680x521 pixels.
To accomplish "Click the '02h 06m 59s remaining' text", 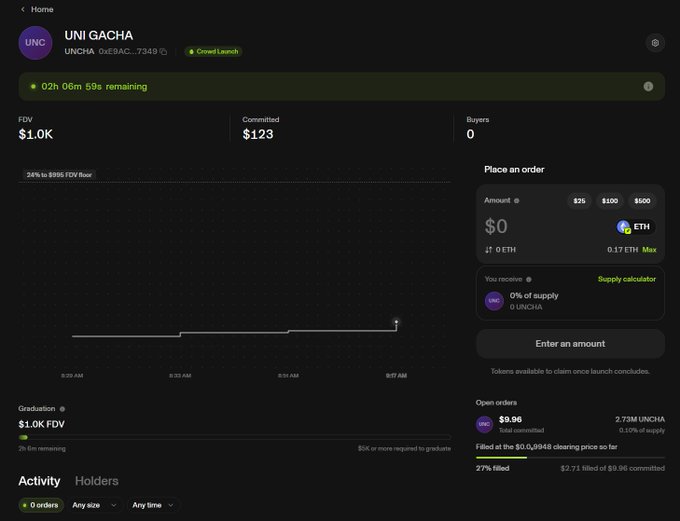I will [94, 86].
